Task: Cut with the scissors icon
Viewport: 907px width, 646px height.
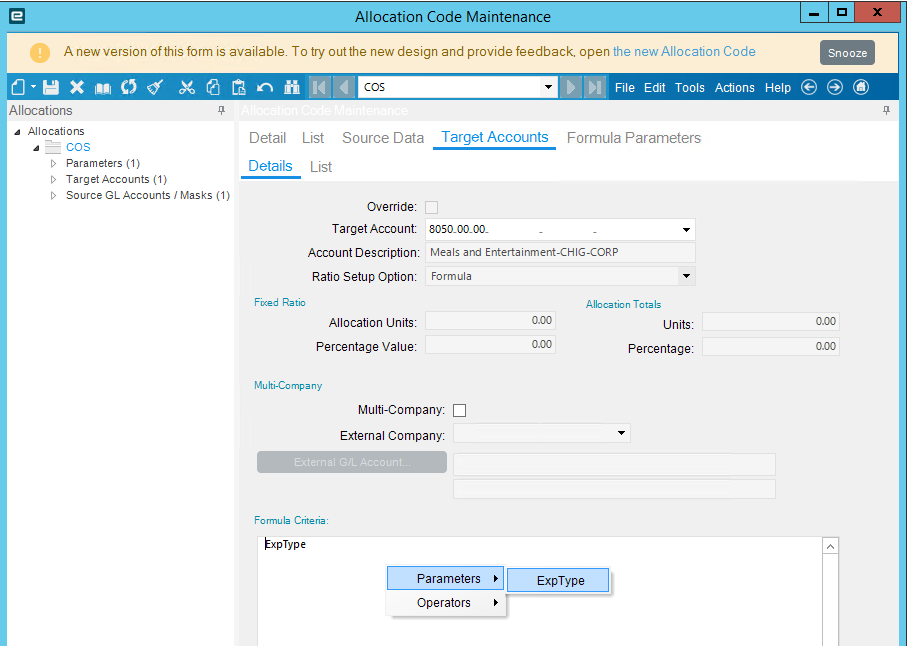Action: 186,87
